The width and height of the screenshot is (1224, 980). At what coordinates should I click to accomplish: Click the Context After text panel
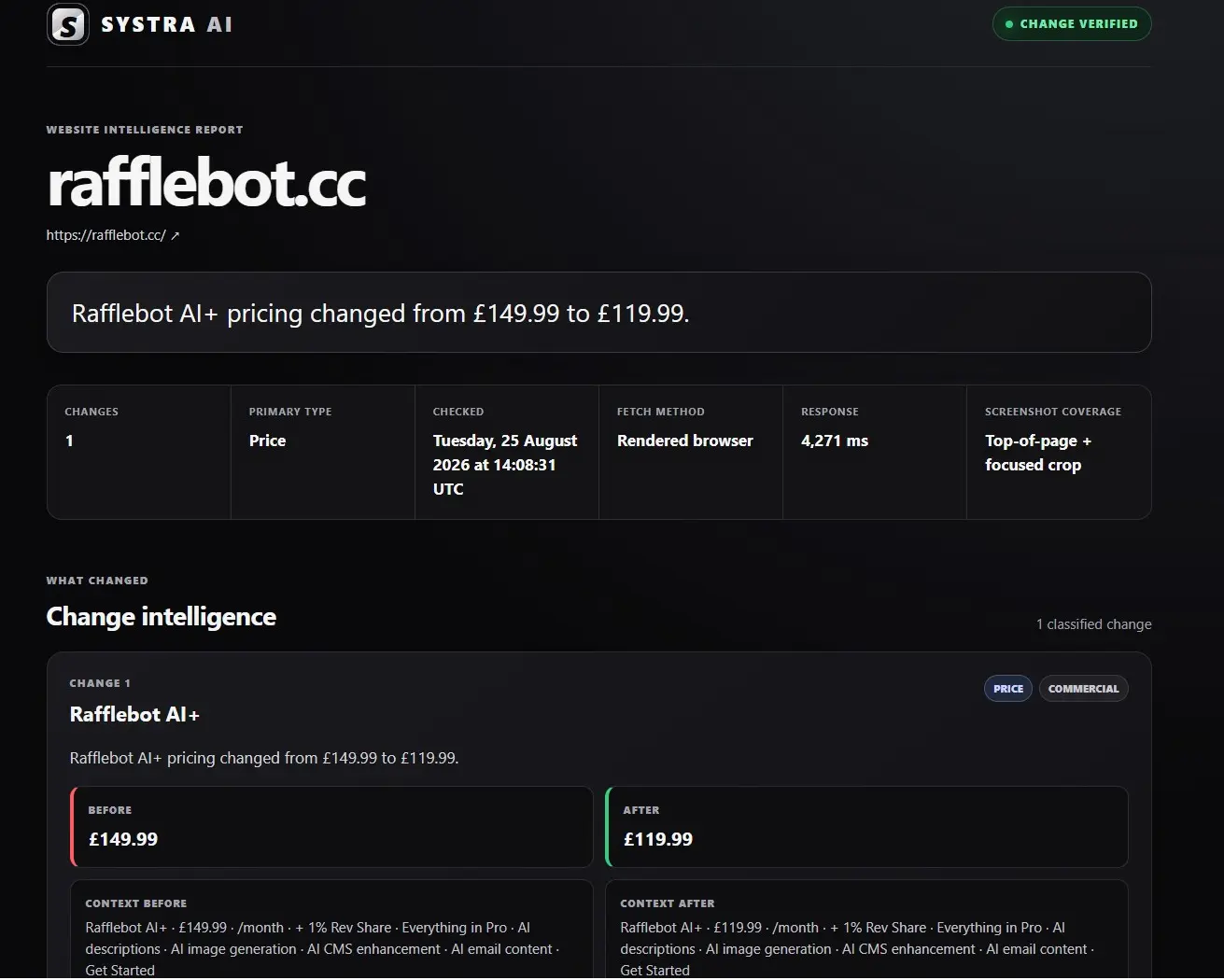tap(866, 930)
